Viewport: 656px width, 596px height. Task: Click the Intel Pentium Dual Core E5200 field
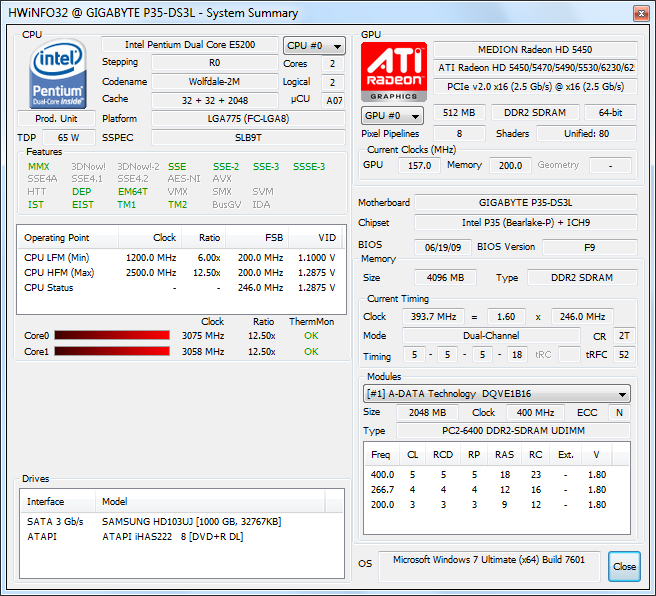(x=188, y=45)
